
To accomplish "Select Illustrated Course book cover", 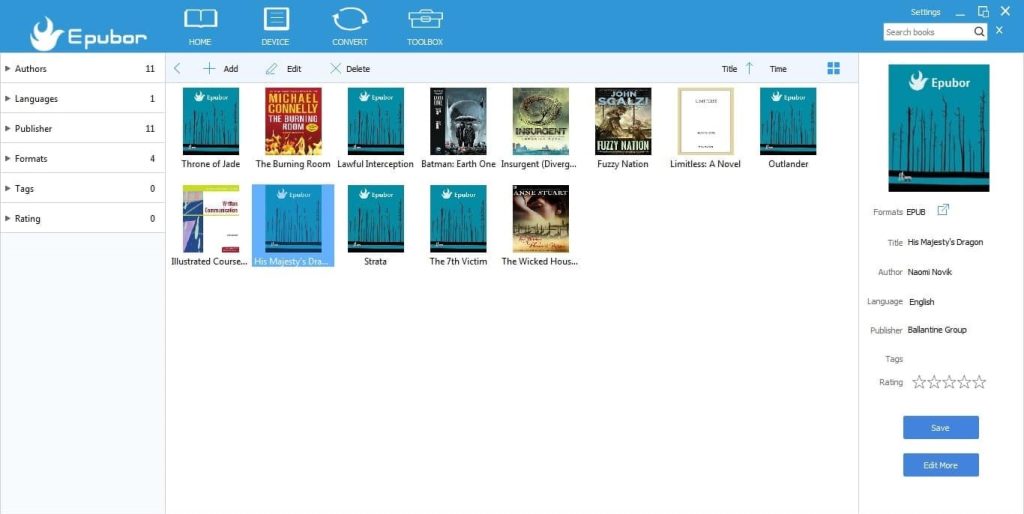I will coord(210,219).
